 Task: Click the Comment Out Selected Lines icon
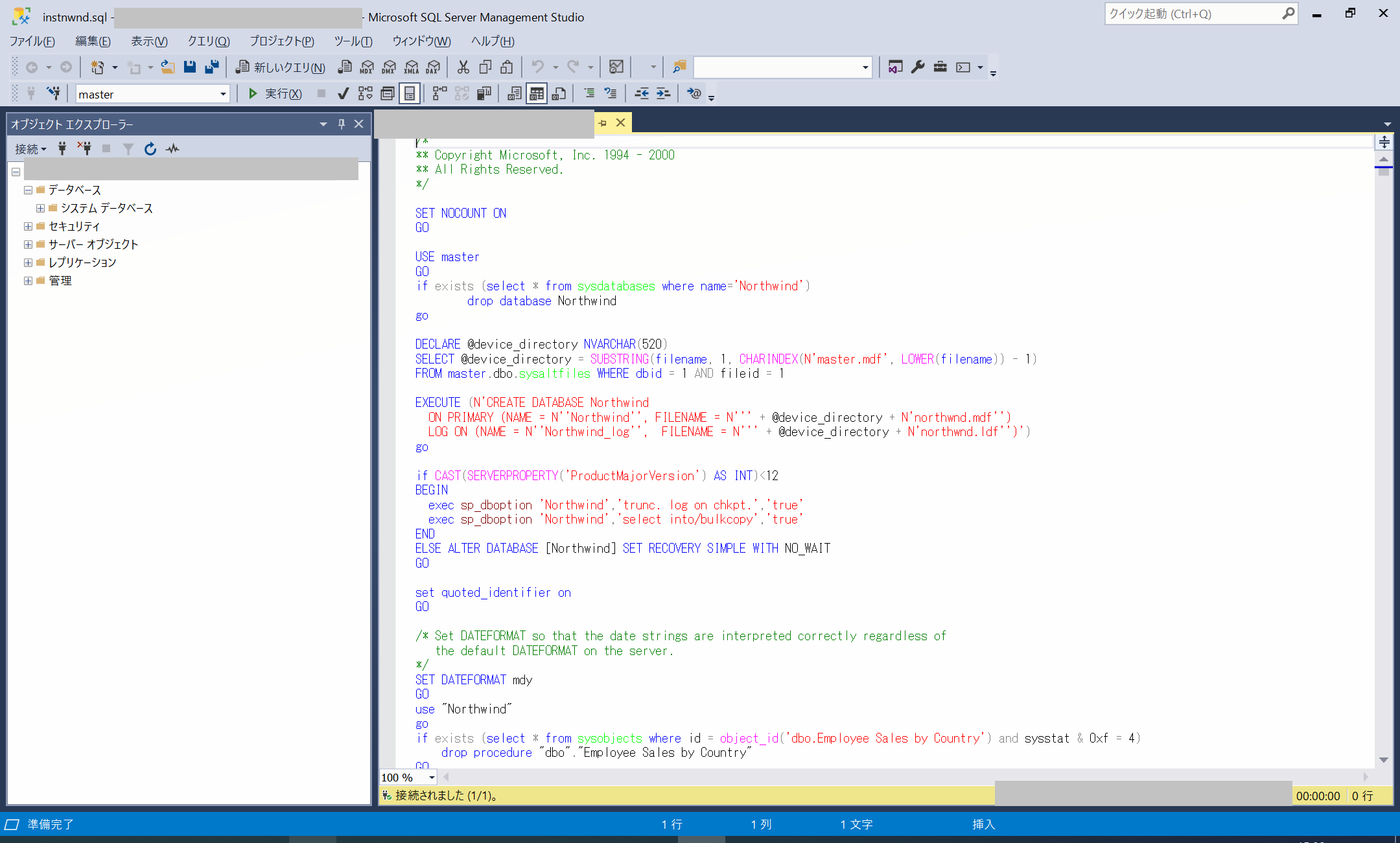[x=589, y=94]
